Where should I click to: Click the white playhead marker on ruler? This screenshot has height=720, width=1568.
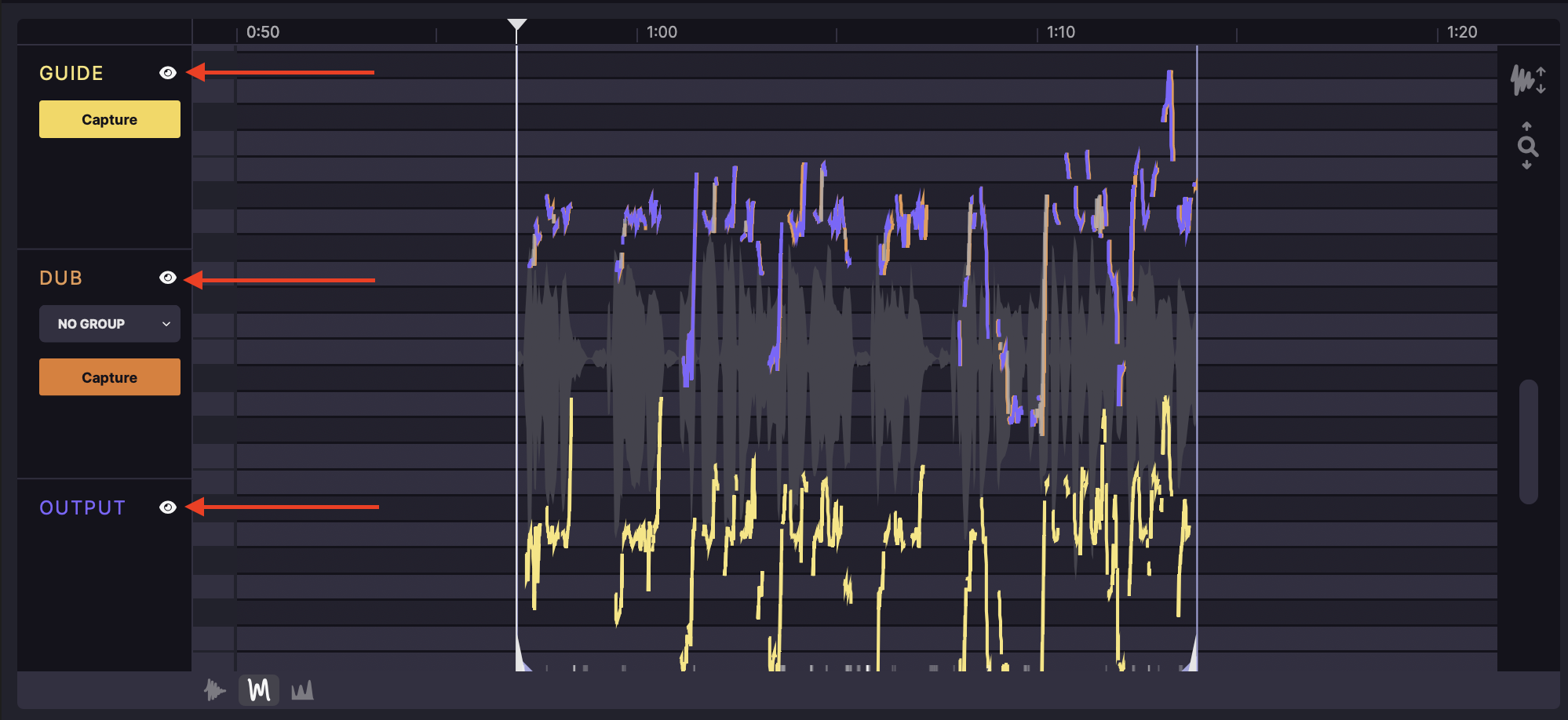coord(516,25)
